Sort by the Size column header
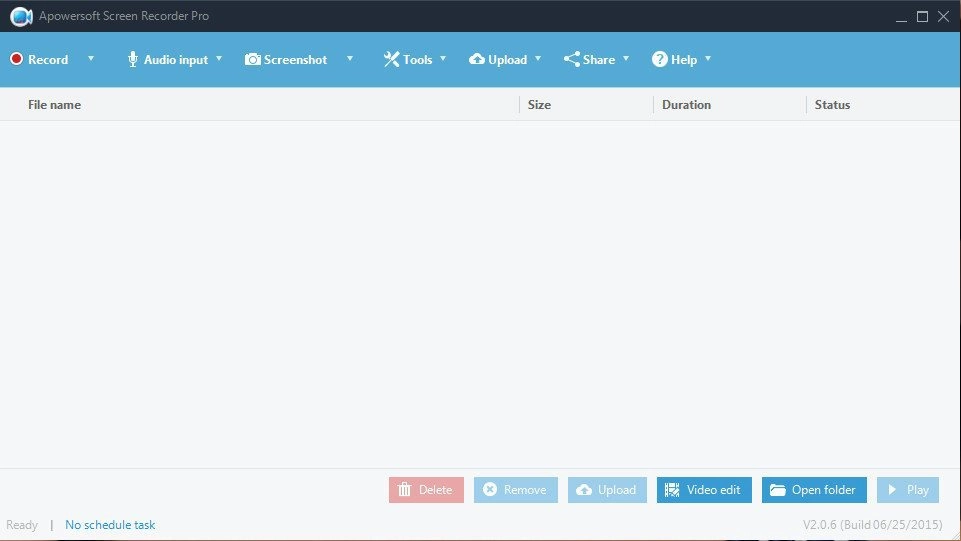961x541 pixels. pos(539,105)
